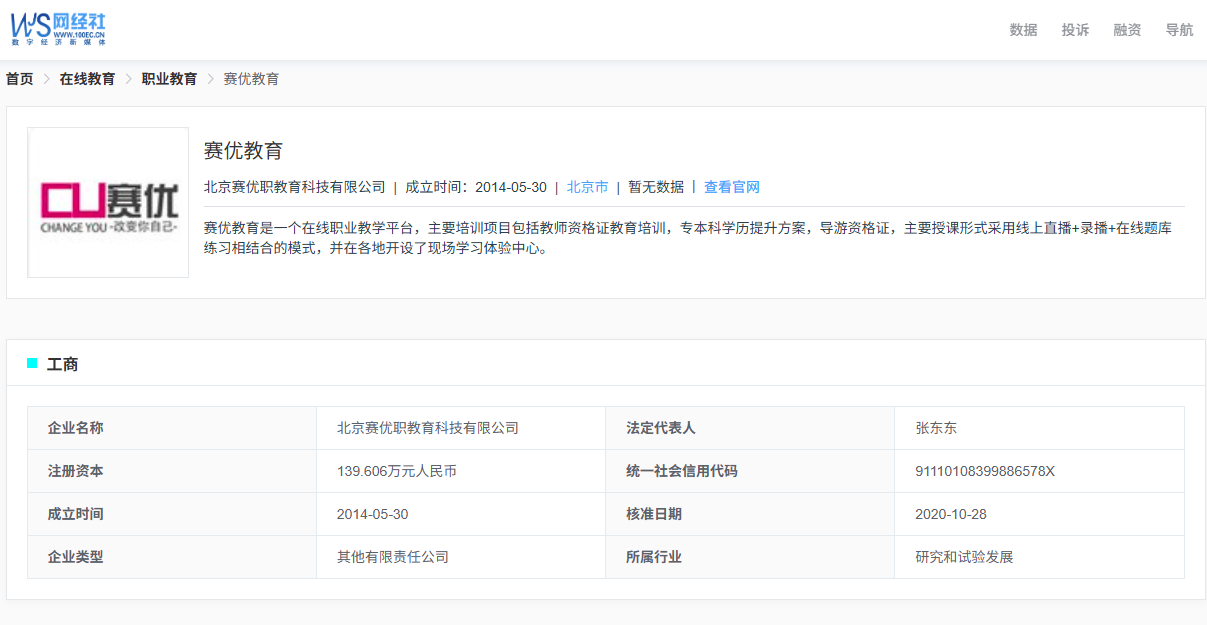Click the 核准日期 table label

pos(654,514)
